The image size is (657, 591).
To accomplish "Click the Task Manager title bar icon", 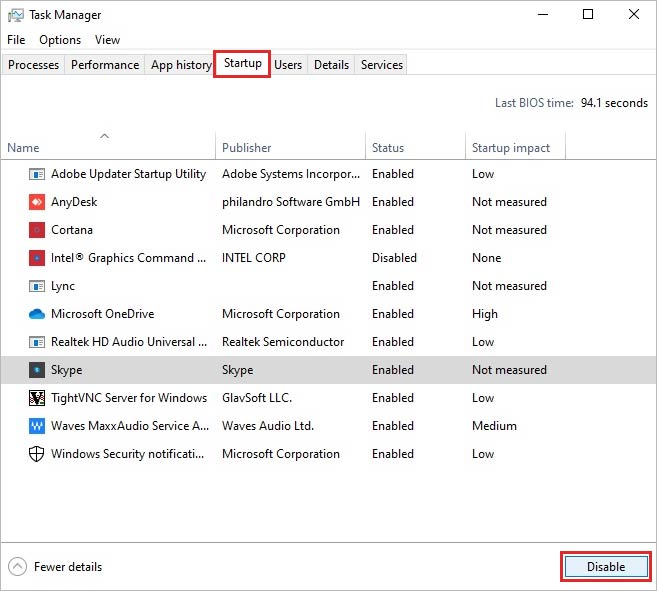I will [16, 16].
